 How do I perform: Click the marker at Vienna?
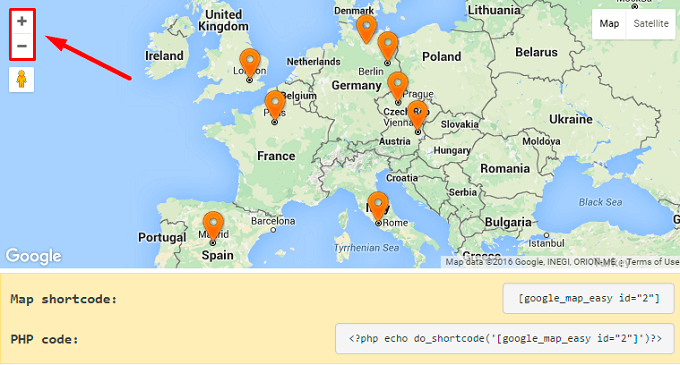[x=418, y=115]
